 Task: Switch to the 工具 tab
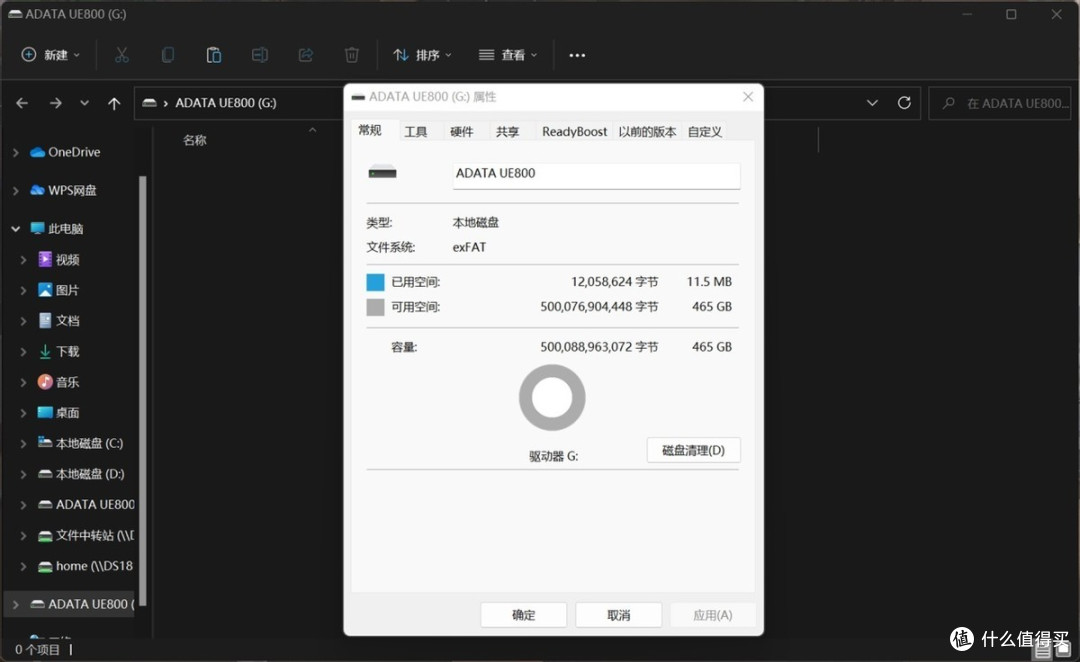pyautogui.click(x=415, y=132)
